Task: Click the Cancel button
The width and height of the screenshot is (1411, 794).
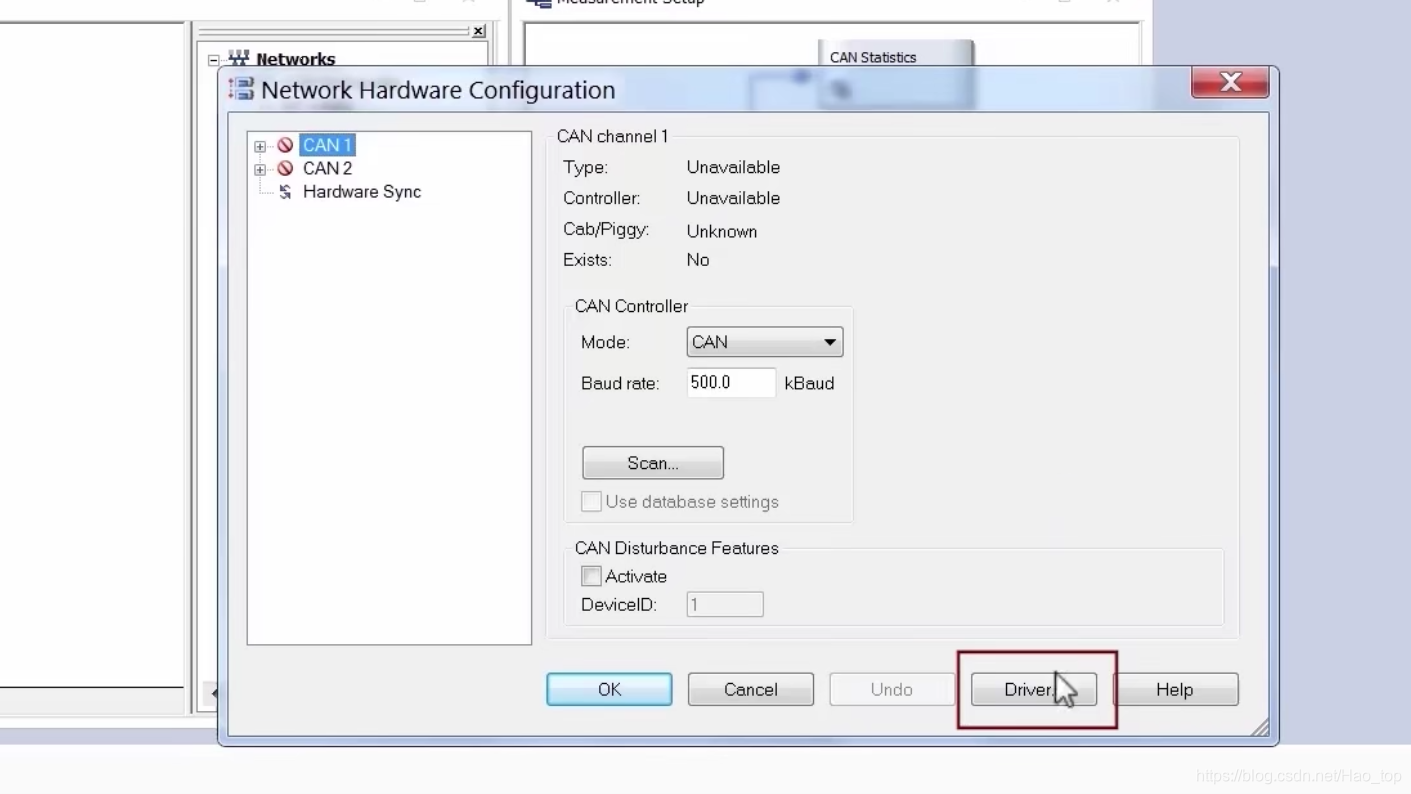Action: (751, 689)
